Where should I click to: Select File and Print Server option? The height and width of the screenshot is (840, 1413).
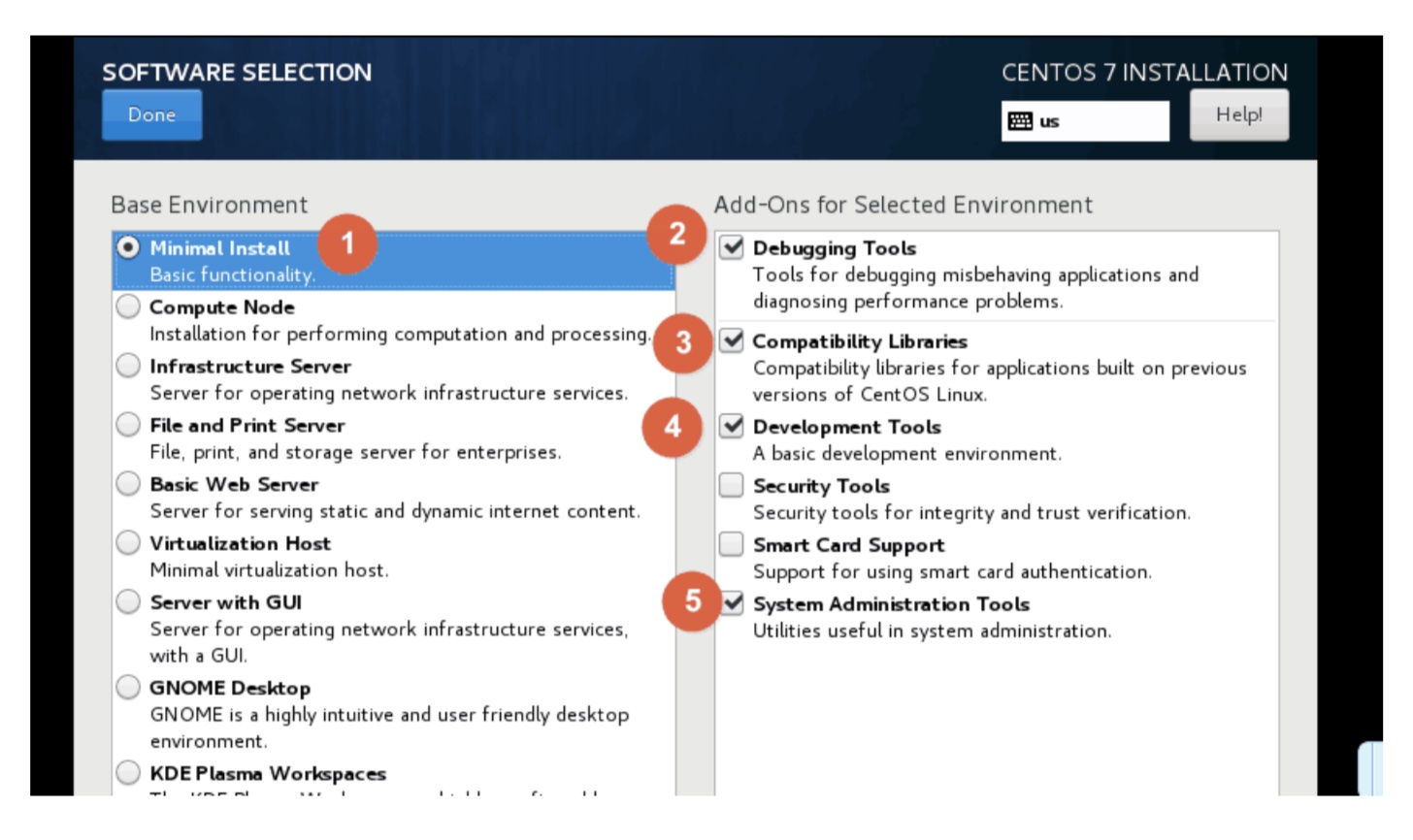coord(128,425)
